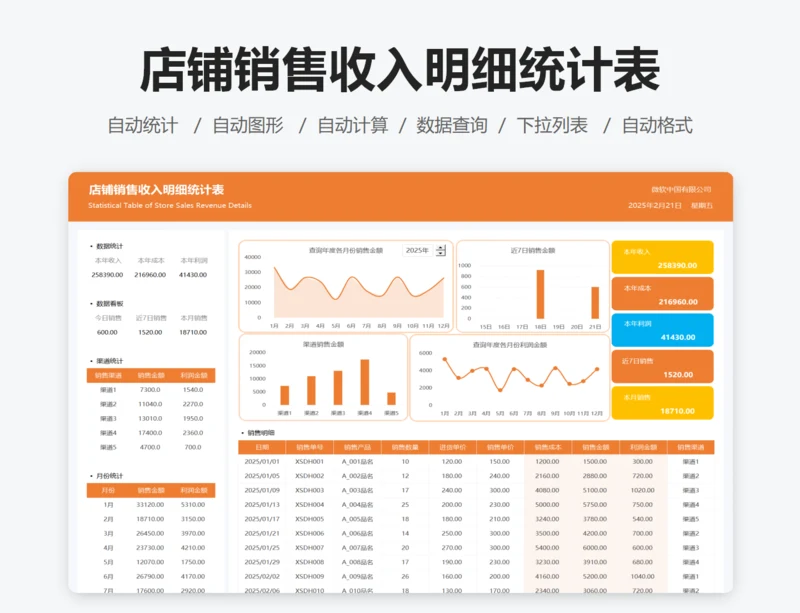
Task: Click the A_003品名 product cell
Action: [x=357, y=490]
